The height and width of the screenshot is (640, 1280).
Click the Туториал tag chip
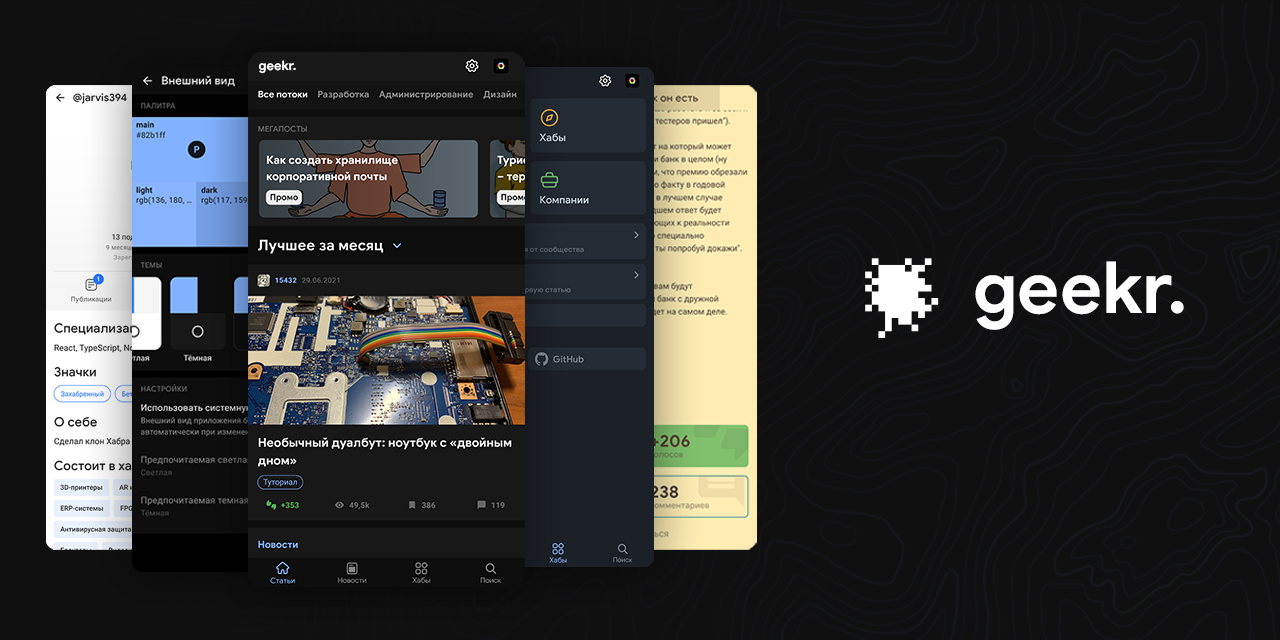tap(280, 482)
